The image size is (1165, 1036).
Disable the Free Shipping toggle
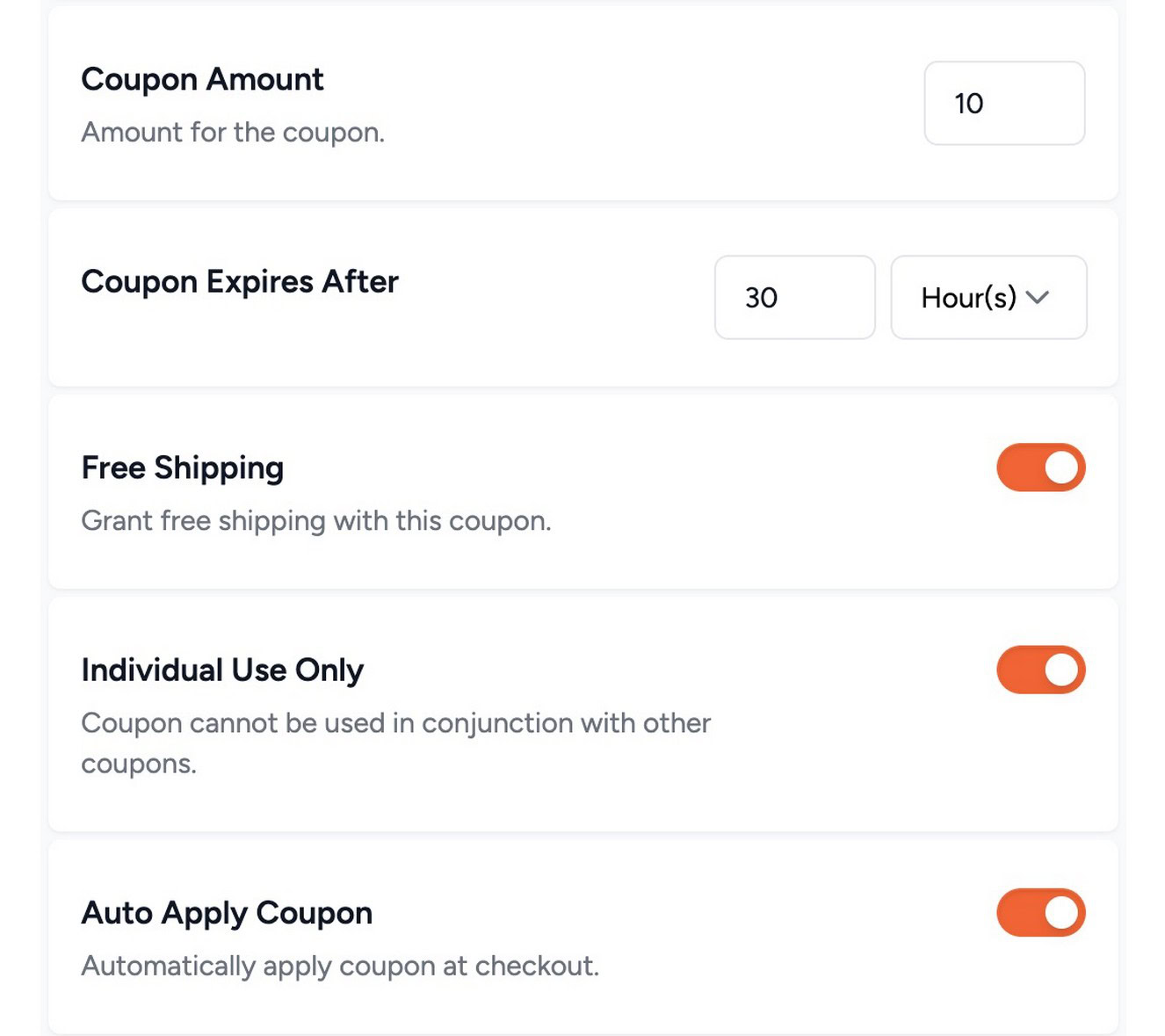(1040, 467)
